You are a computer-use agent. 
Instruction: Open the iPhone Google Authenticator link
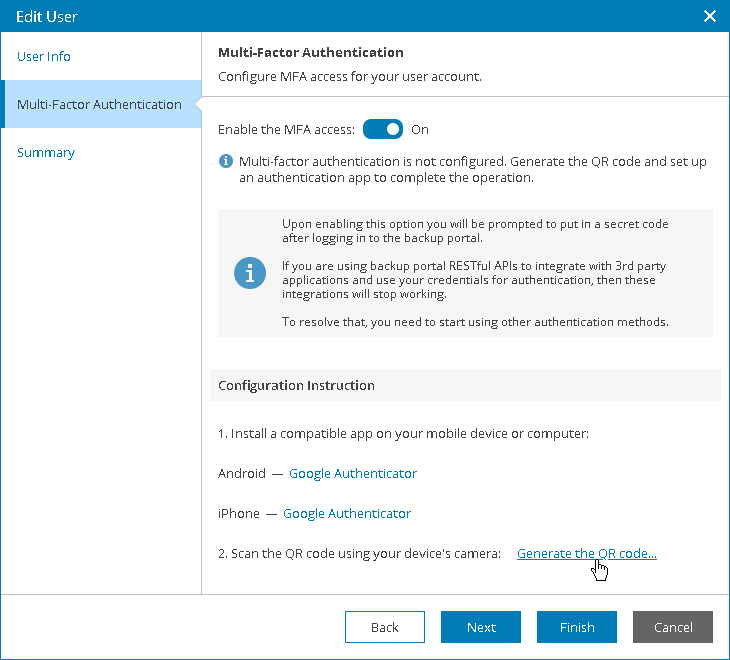click(x=347, y=513)
